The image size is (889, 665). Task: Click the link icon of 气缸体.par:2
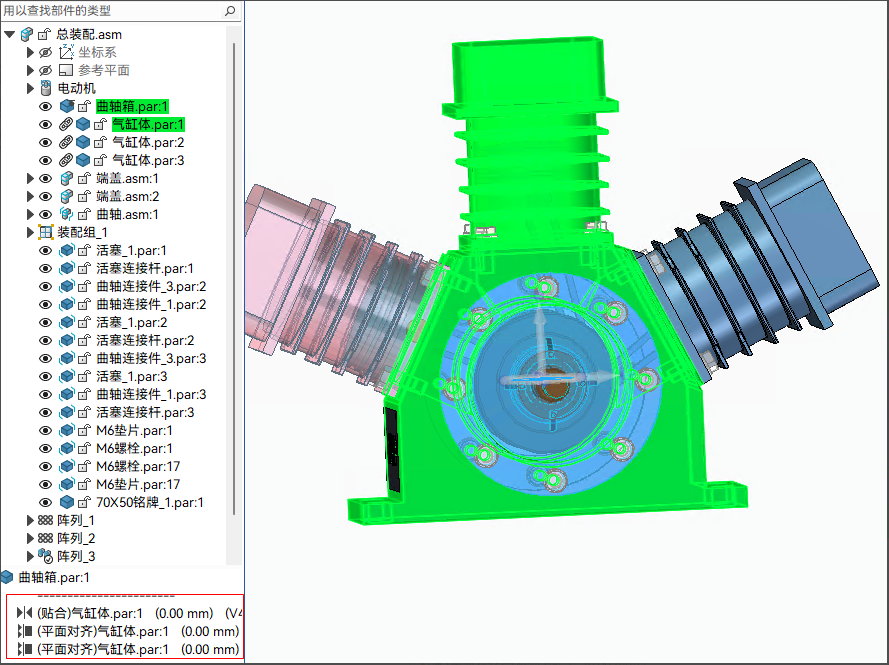coord(66,143)
